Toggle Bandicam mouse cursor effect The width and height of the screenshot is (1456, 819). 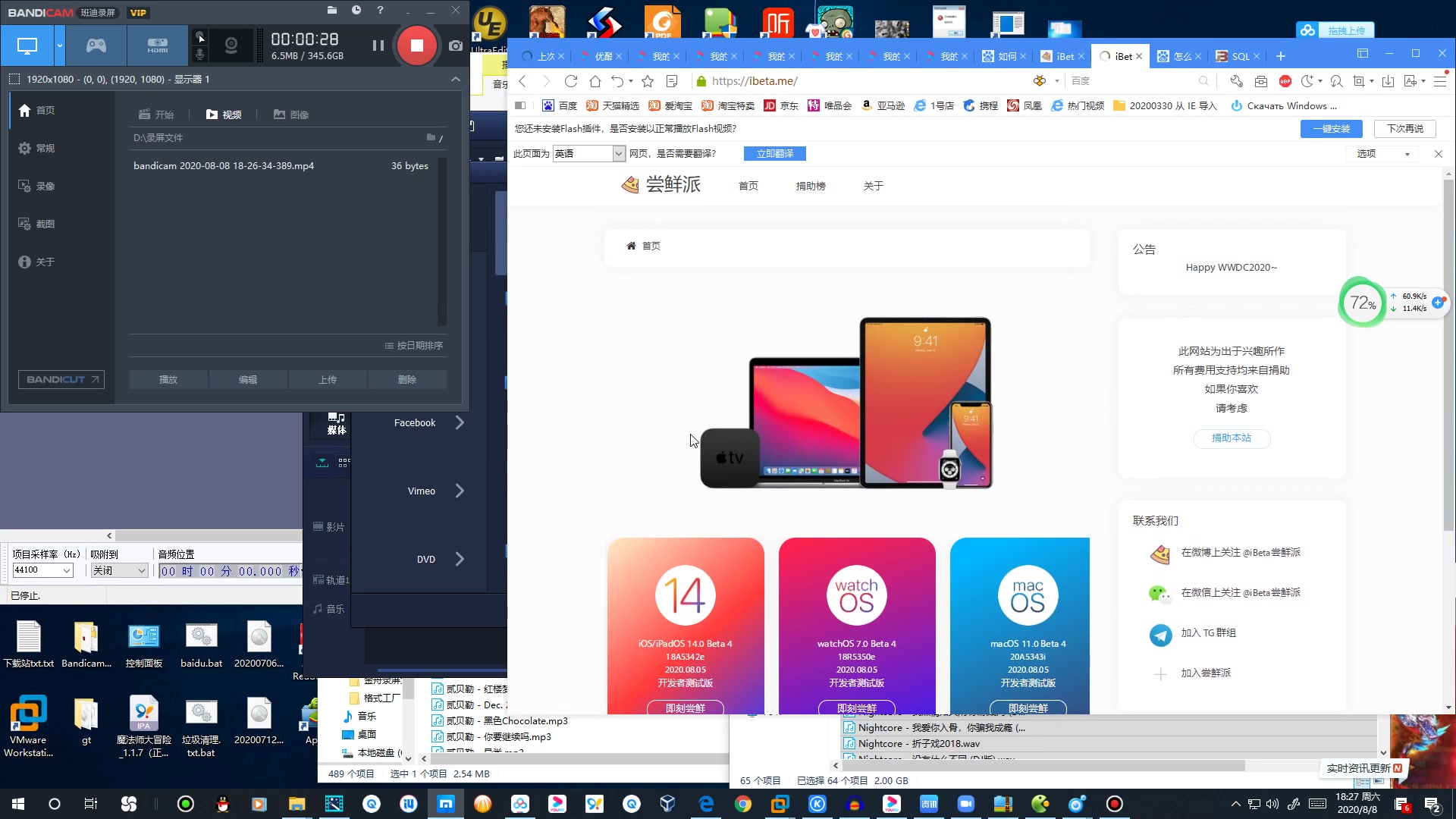click(x=199, y=36)
